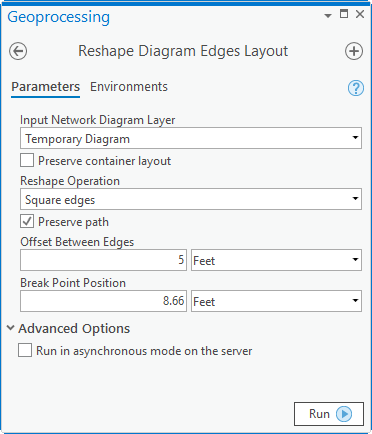The height and width of the screenshot is (434, 372).
Task: Click the Geoprocessing pane title
Action: pos(59,17)
